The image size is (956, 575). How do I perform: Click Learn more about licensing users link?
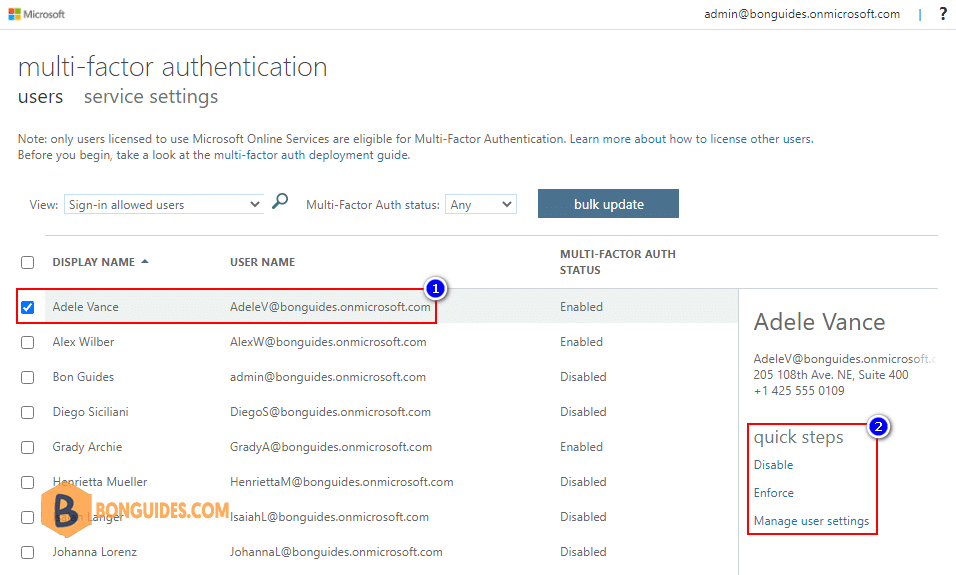691,139
